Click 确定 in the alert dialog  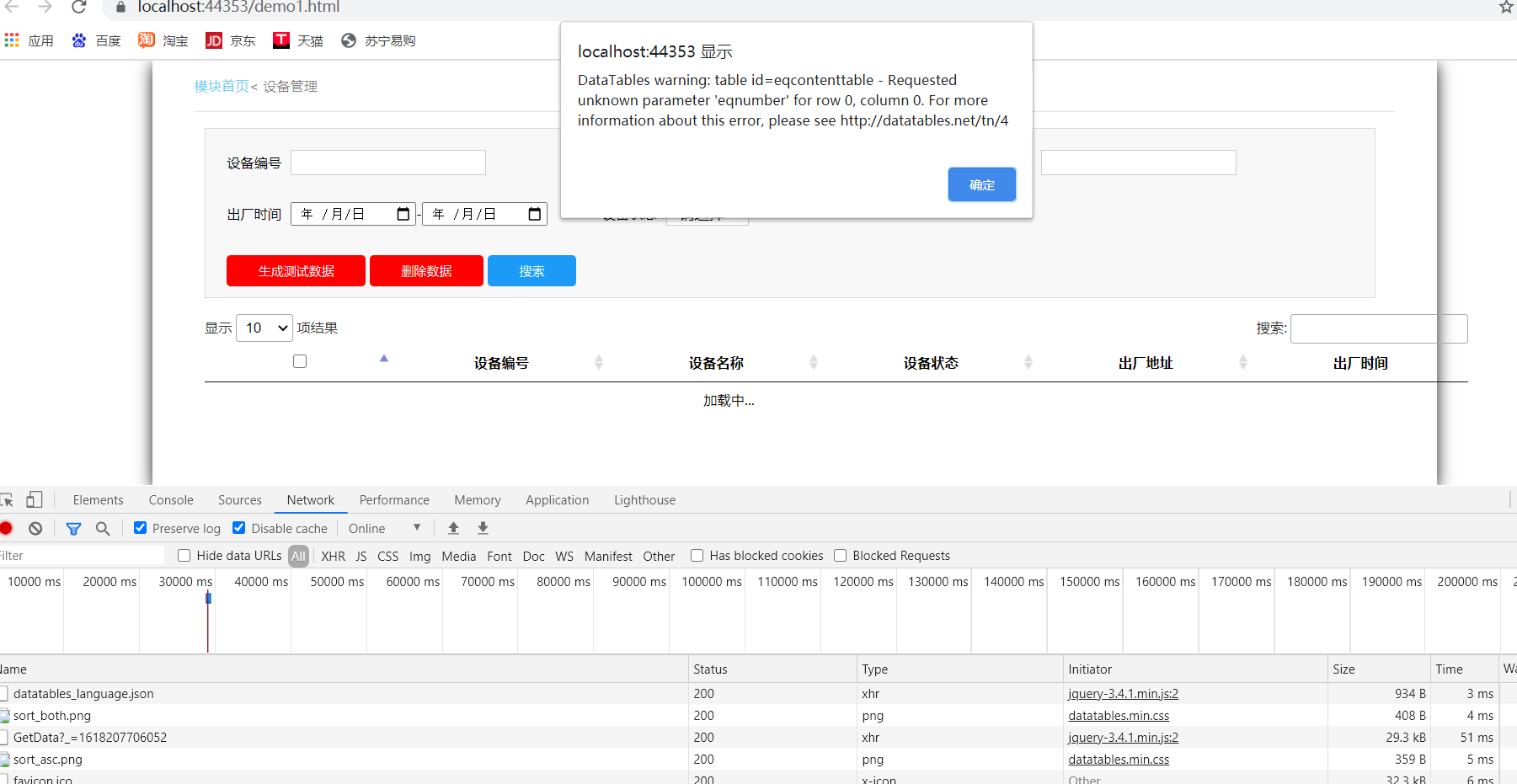pyautogui.click(x=982, y=184)
